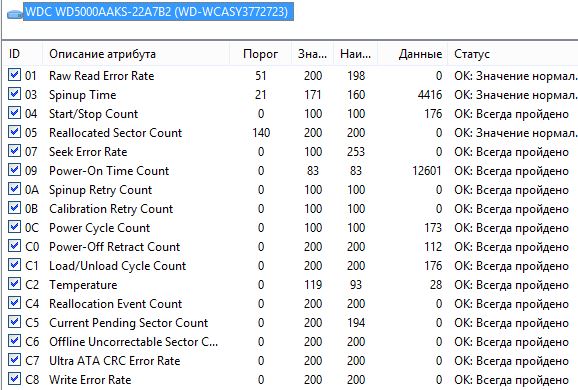Toggle the Spinup Time attribute checkbox
The width and height of the screenshot is (578, 390).
pos(14,94)
